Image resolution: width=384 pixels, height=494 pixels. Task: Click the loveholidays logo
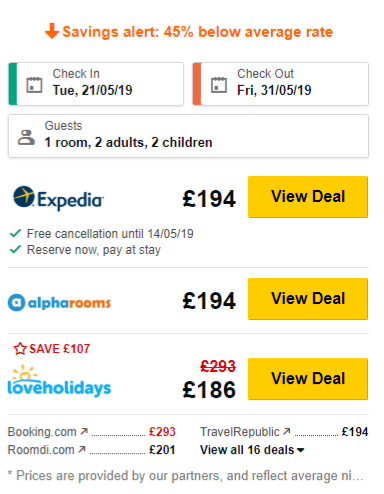pos(59,381)
